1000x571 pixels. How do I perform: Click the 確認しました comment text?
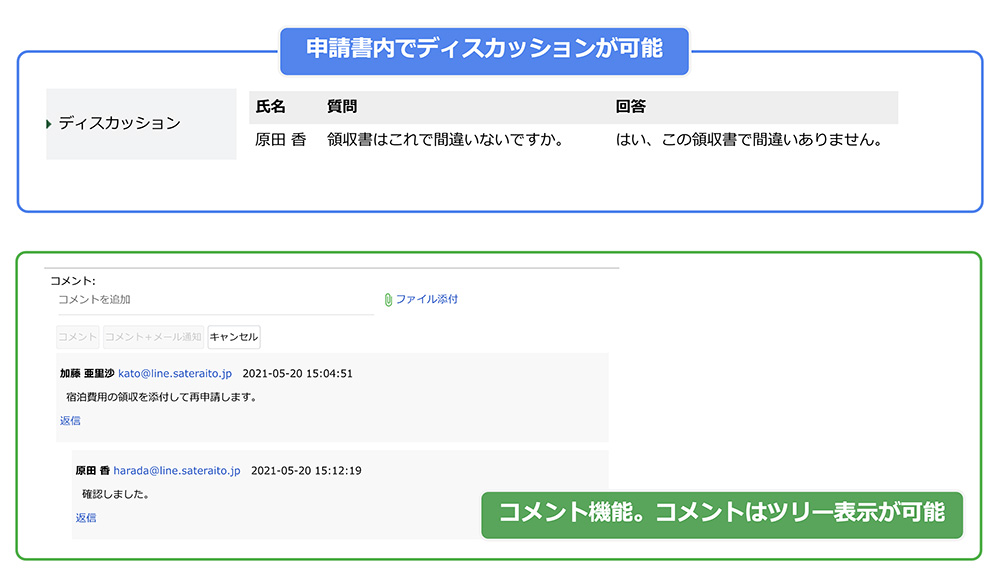click(116, 494)
